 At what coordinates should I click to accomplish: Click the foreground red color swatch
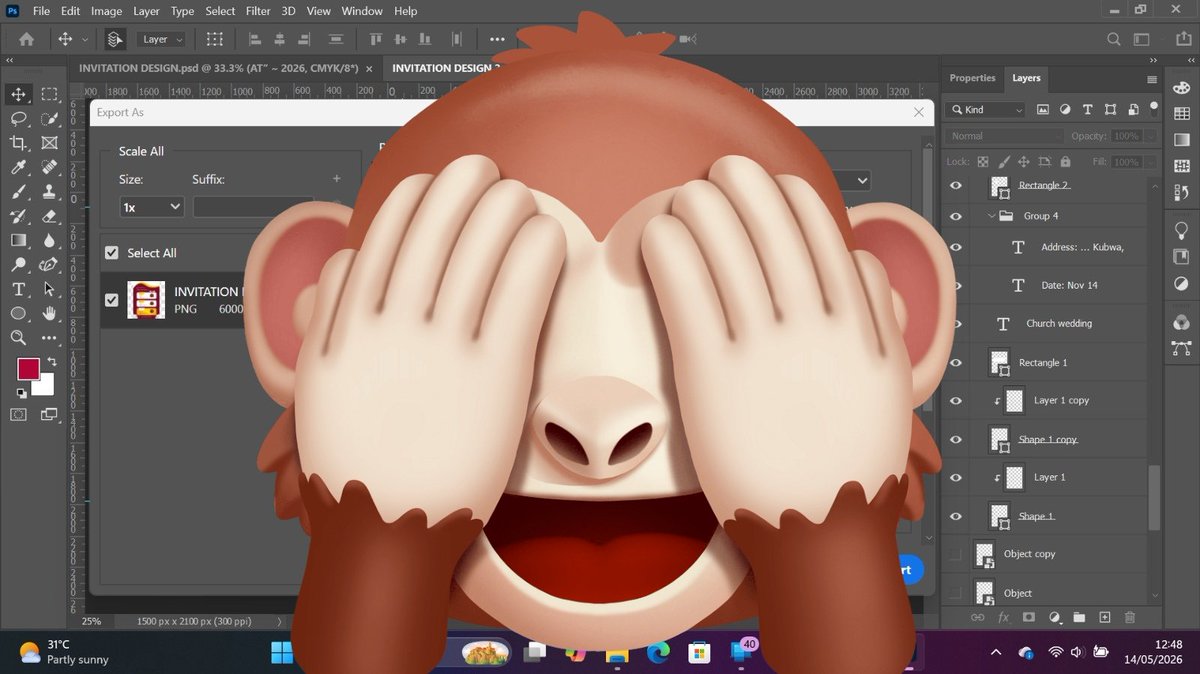(x=28, y=369)
